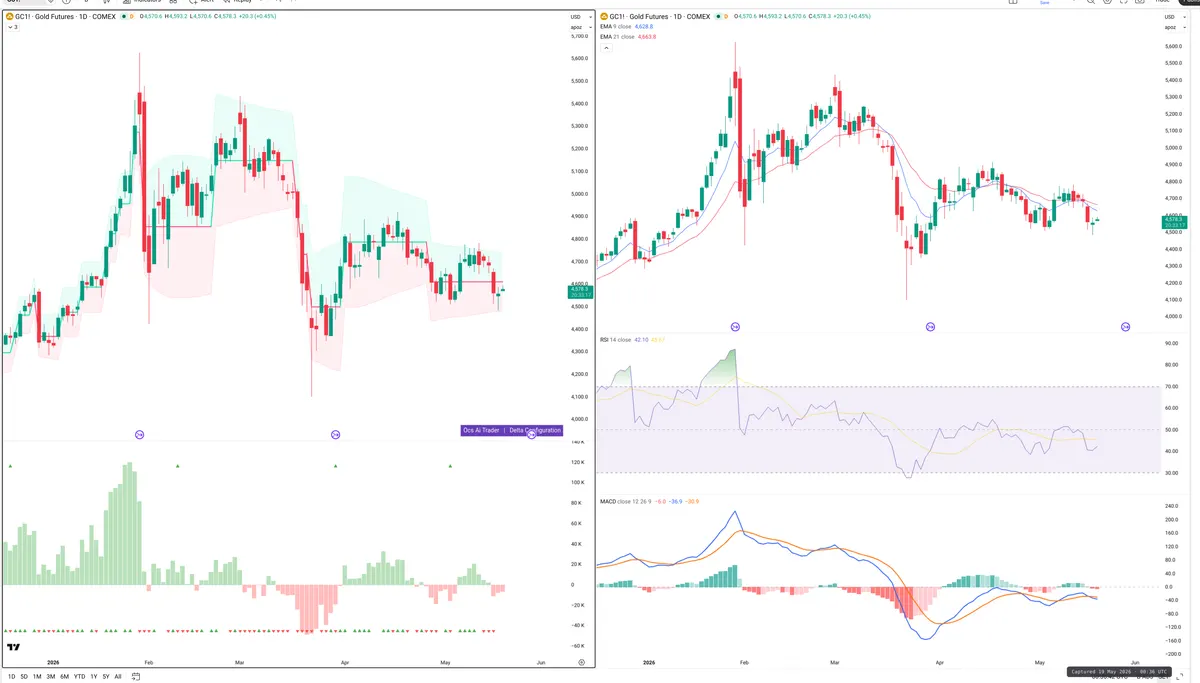Expand the collapsed 3 indicators legend
This screenshot has width=1200, height=683.
[13, 27]
